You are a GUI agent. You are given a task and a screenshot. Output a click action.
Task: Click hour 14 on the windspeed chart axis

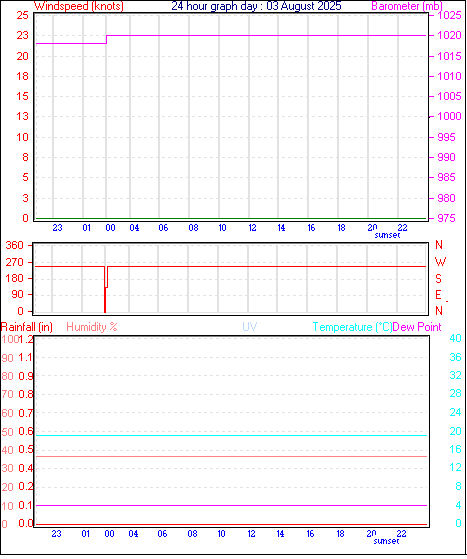pyautogui.click(x=281, y=228)
